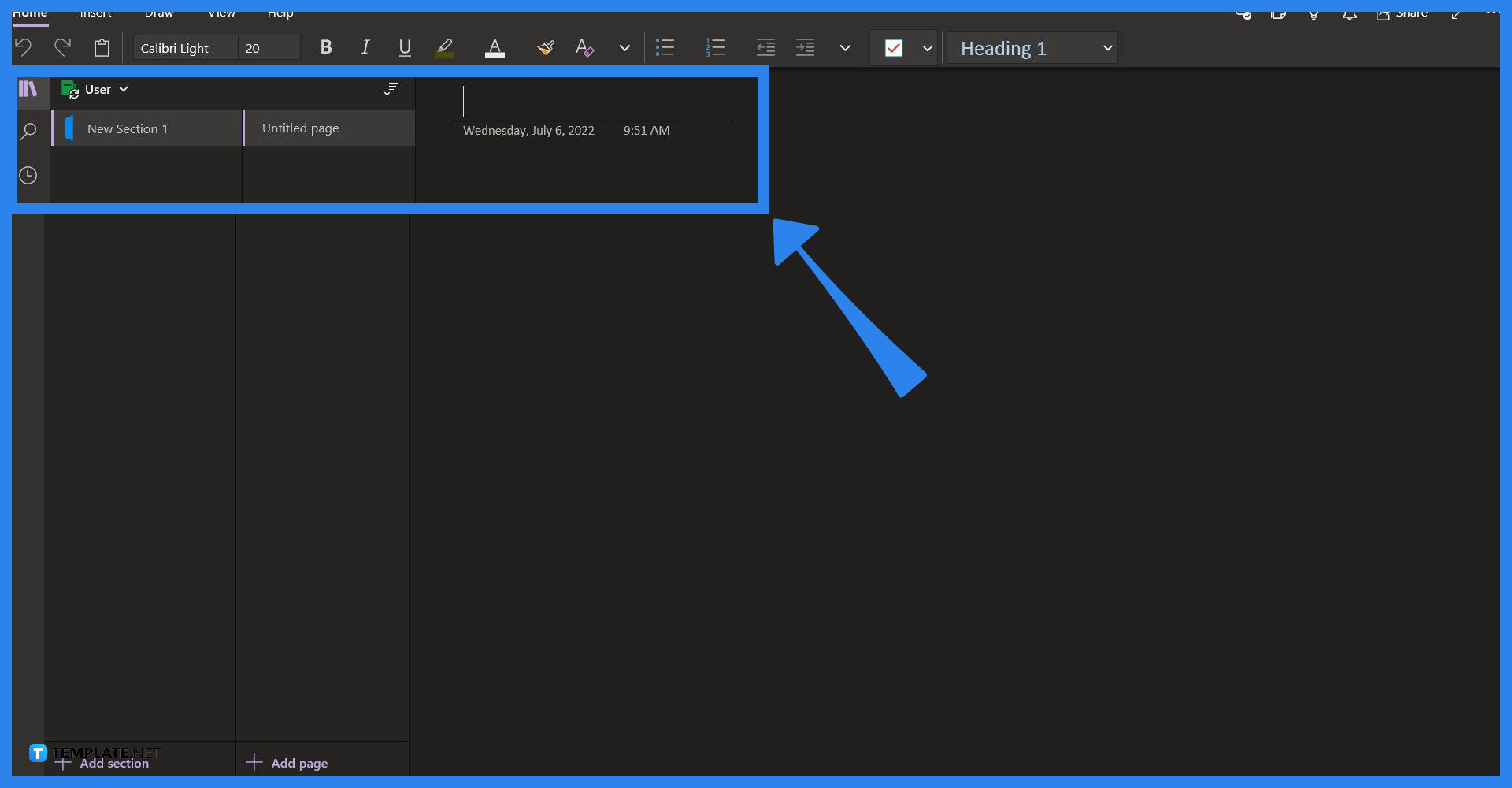Show notifications via the bell icon
The width and height of the screenshot is (1512, 788).
(1349, 15)
